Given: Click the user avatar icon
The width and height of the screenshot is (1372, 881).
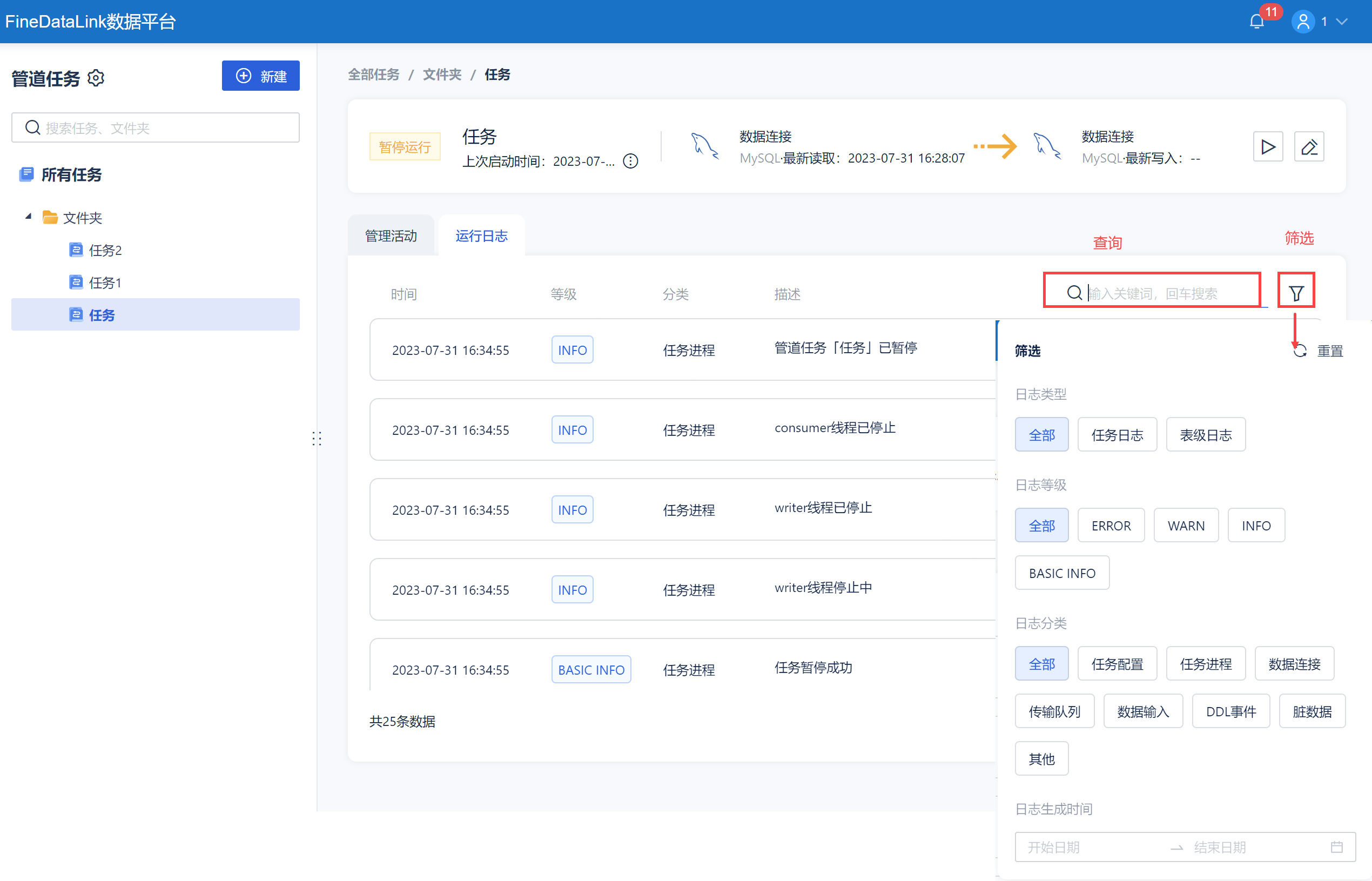Looking at the screenshot, I should click(1303, 22).
